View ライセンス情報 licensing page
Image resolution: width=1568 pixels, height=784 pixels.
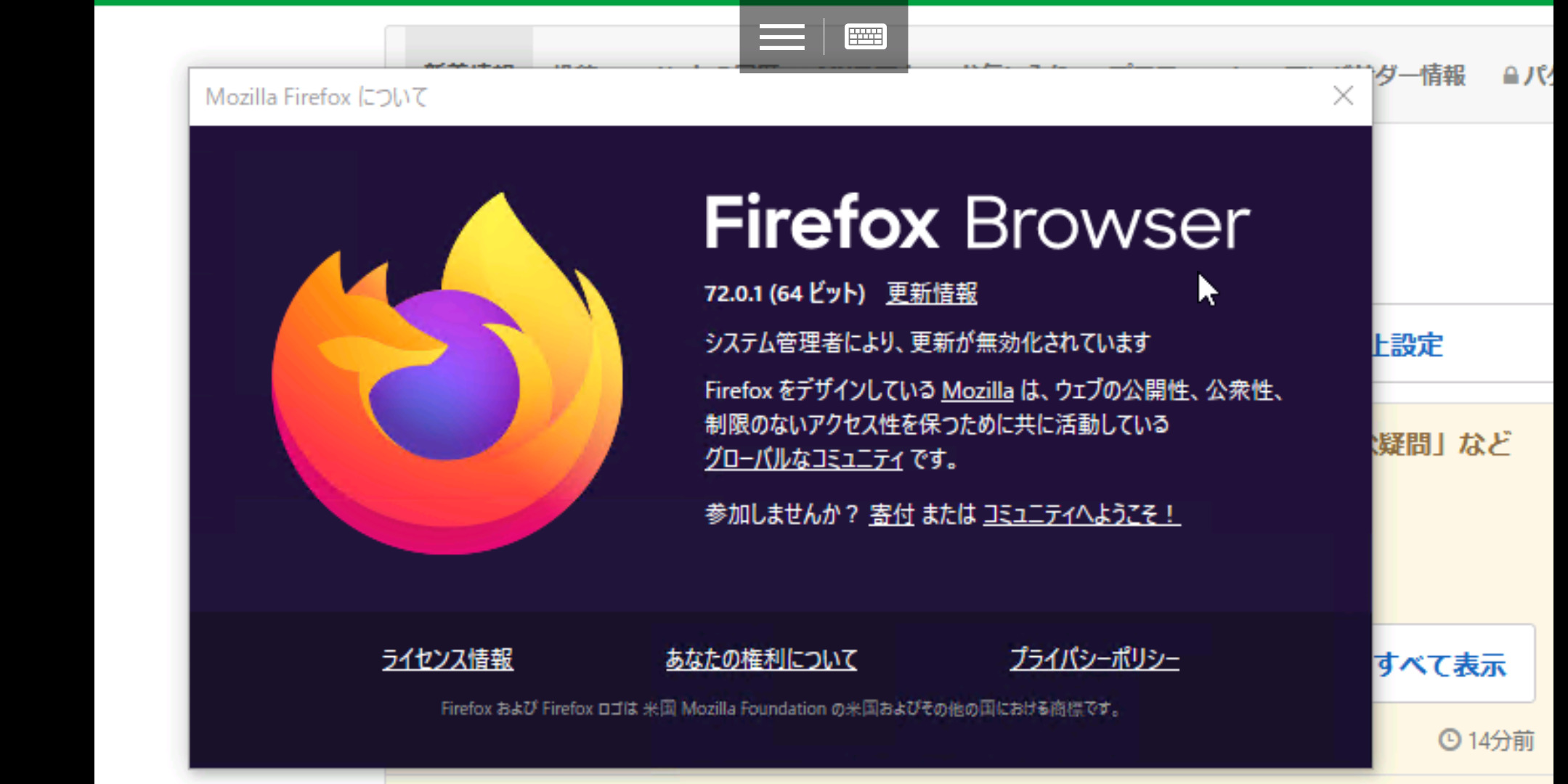(447, 658)
